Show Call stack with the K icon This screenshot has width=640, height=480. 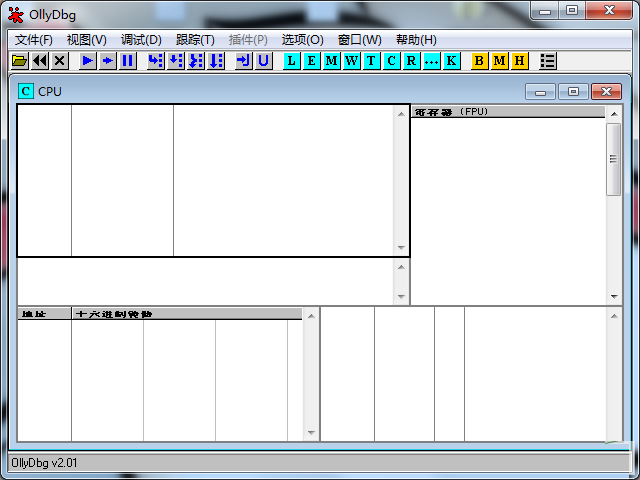tap(451, 61)
